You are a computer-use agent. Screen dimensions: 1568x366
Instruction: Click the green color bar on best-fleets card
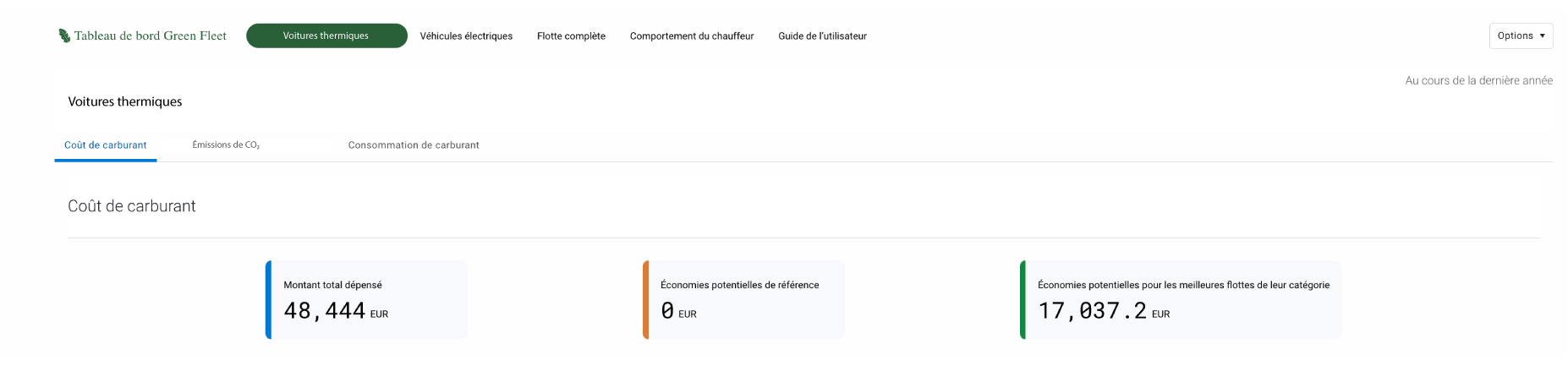click(x=1022, y=299)
